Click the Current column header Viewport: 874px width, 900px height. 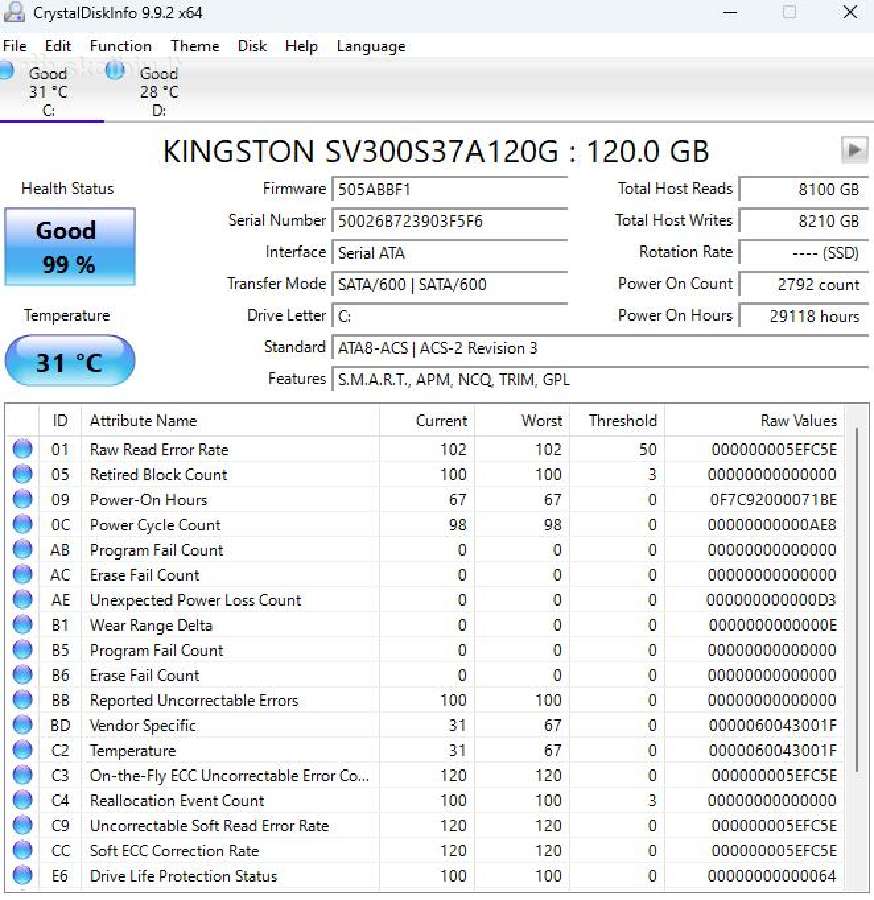(x=426, y=421)
